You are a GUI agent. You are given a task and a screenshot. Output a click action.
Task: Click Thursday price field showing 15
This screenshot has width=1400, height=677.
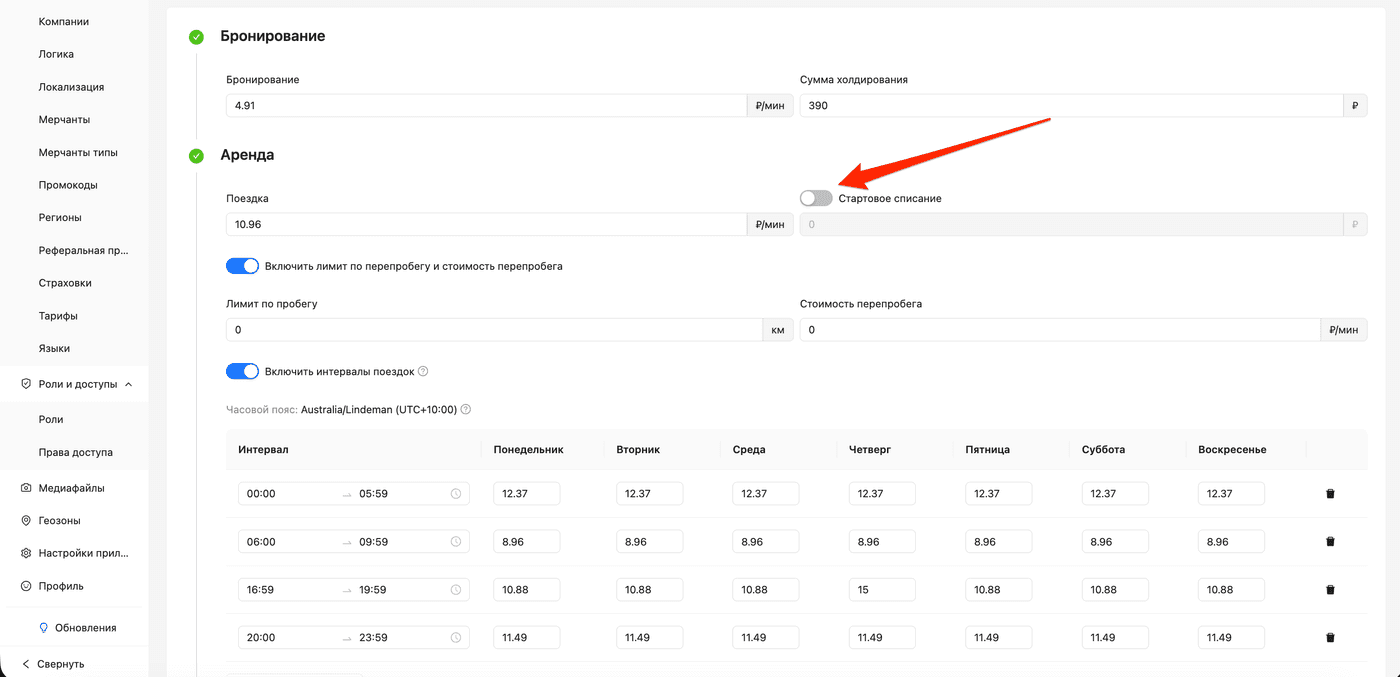point(882,590)
